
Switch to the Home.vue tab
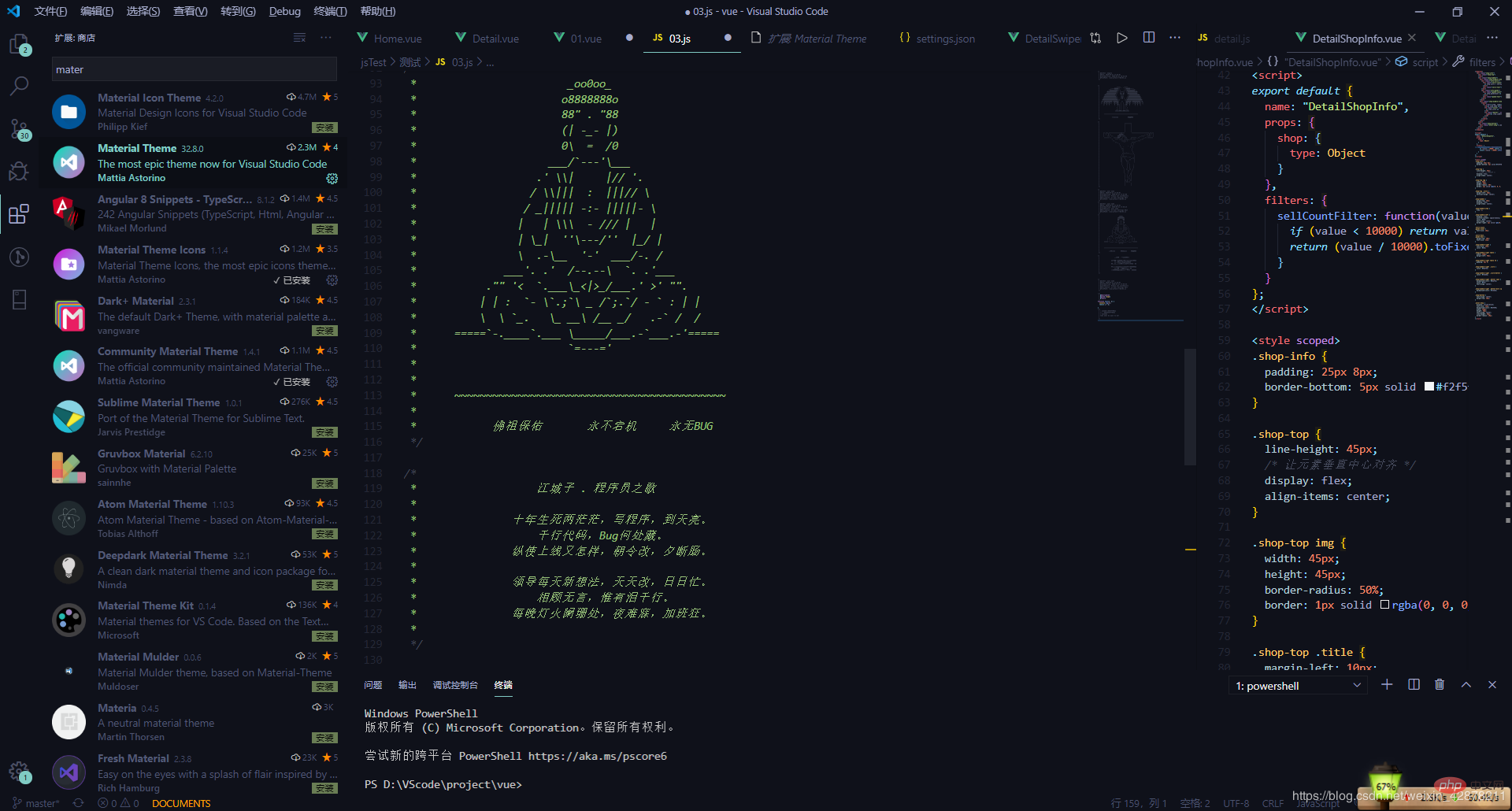click(390, 39)
